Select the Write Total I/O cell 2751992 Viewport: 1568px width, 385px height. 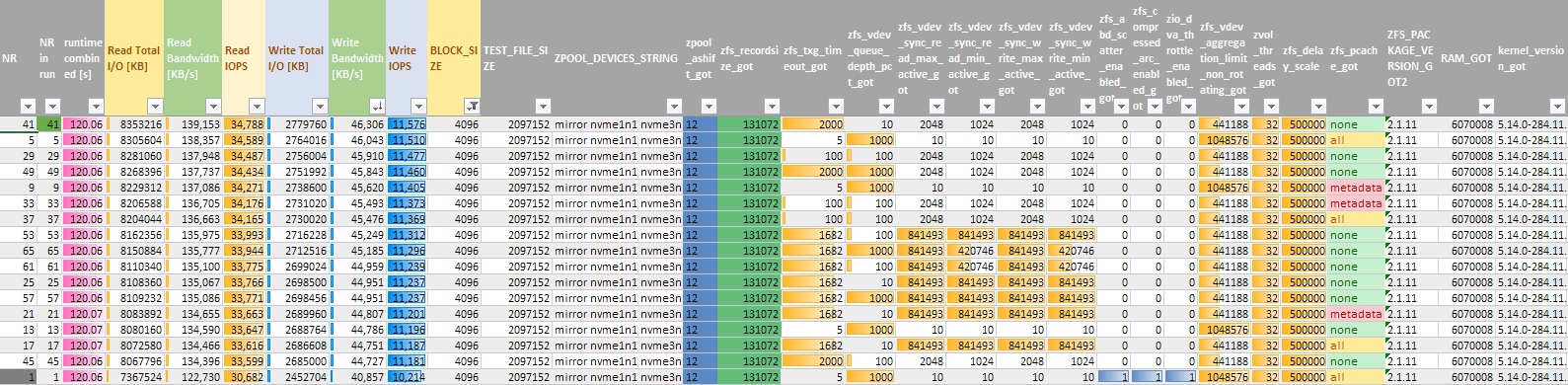pos(297,172)
